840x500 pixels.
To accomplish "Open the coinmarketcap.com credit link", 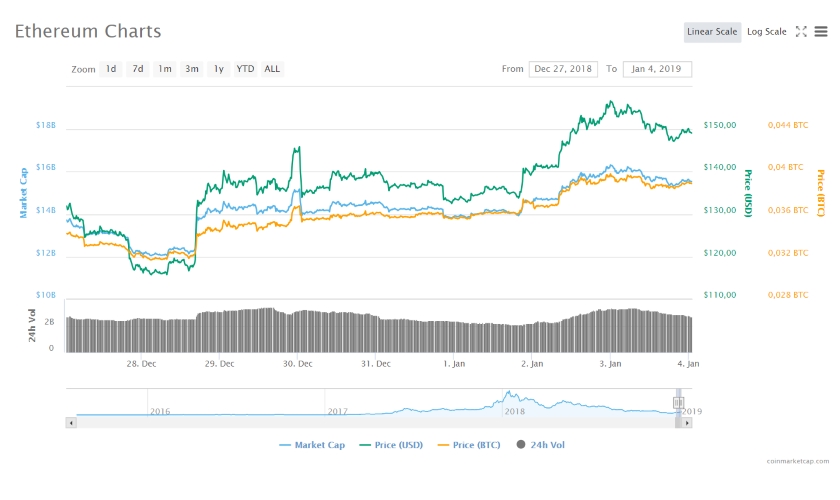I will (x=798, y=461).
